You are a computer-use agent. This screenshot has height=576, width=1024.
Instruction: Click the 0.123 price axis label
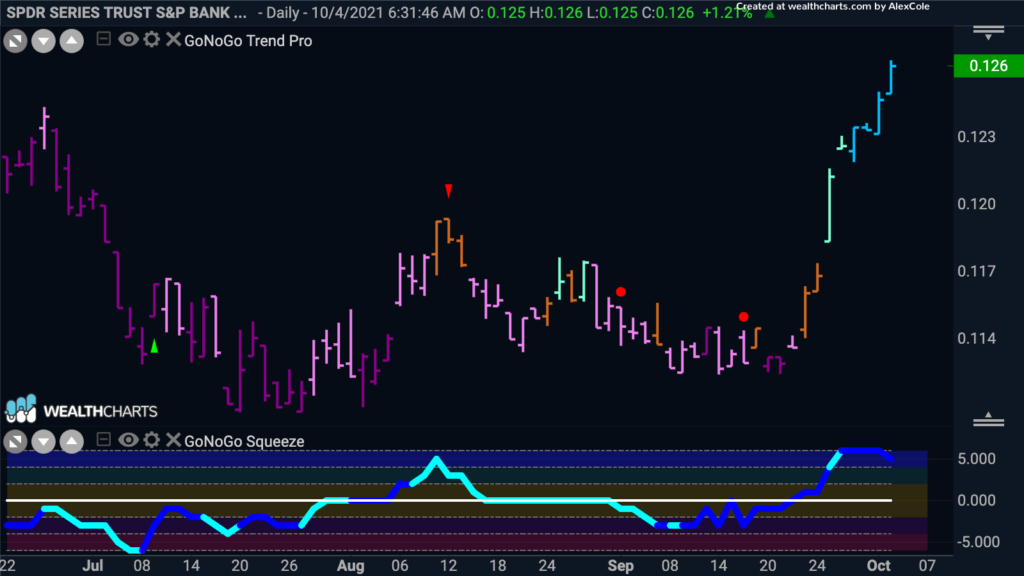tap(976, 136)
